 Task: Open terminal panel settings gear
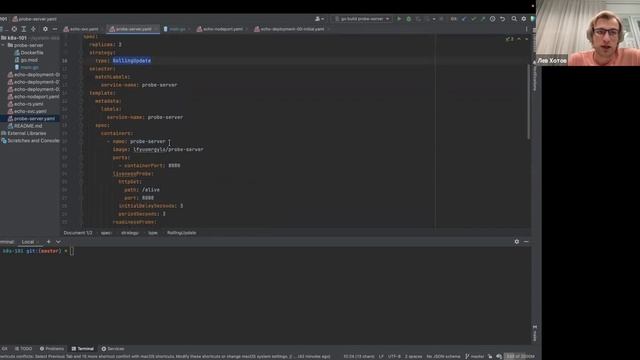click(x=517, y=242)
